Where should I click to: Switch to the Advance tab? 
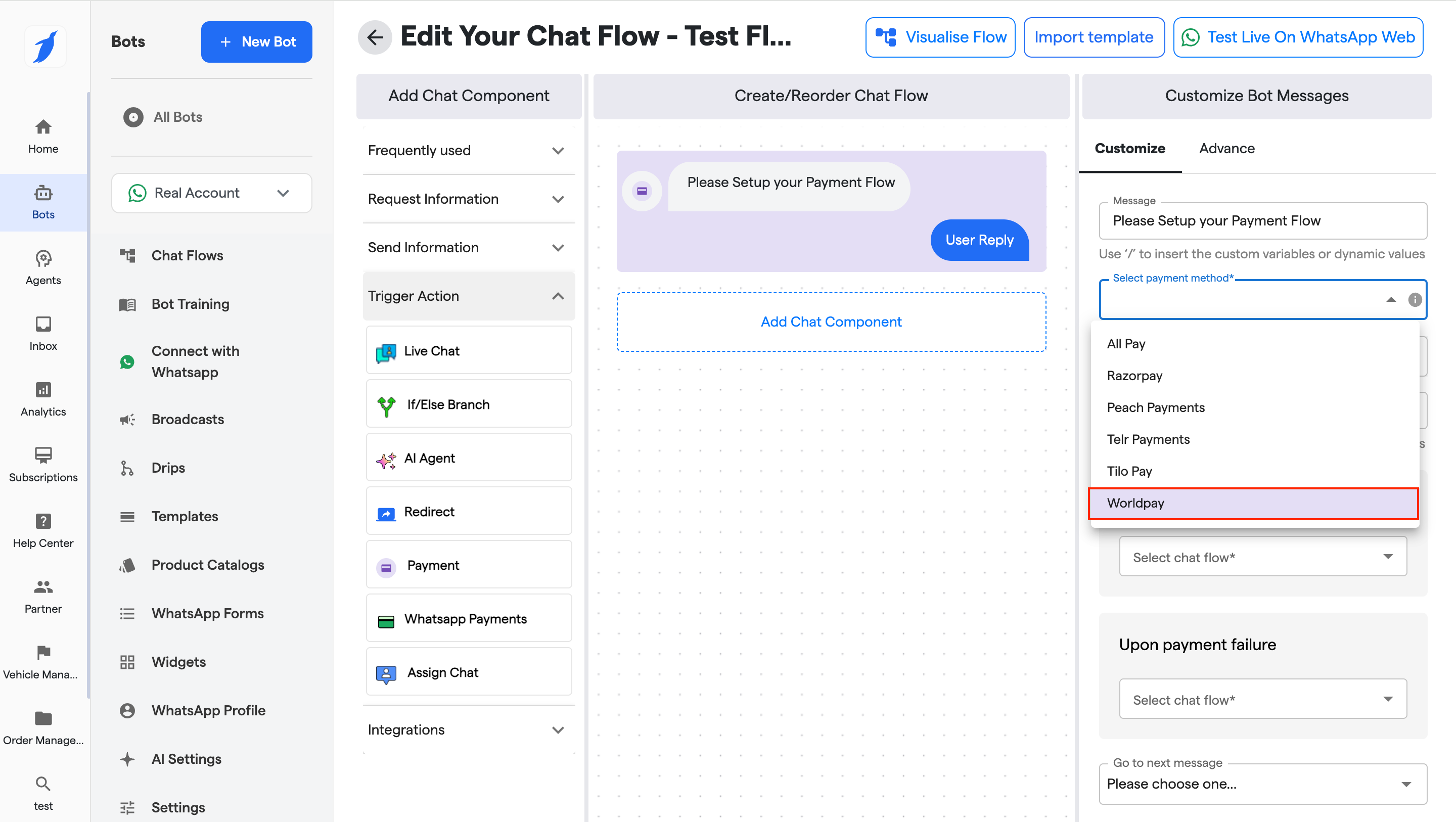click(x=1226, y=148)
